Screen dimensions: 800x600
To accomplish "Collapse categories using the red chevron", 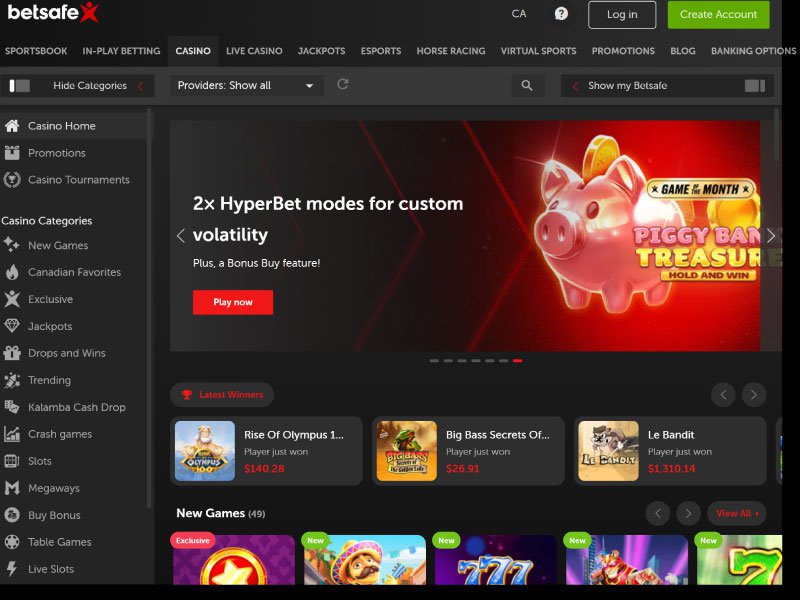I will (x=140, y=86).
